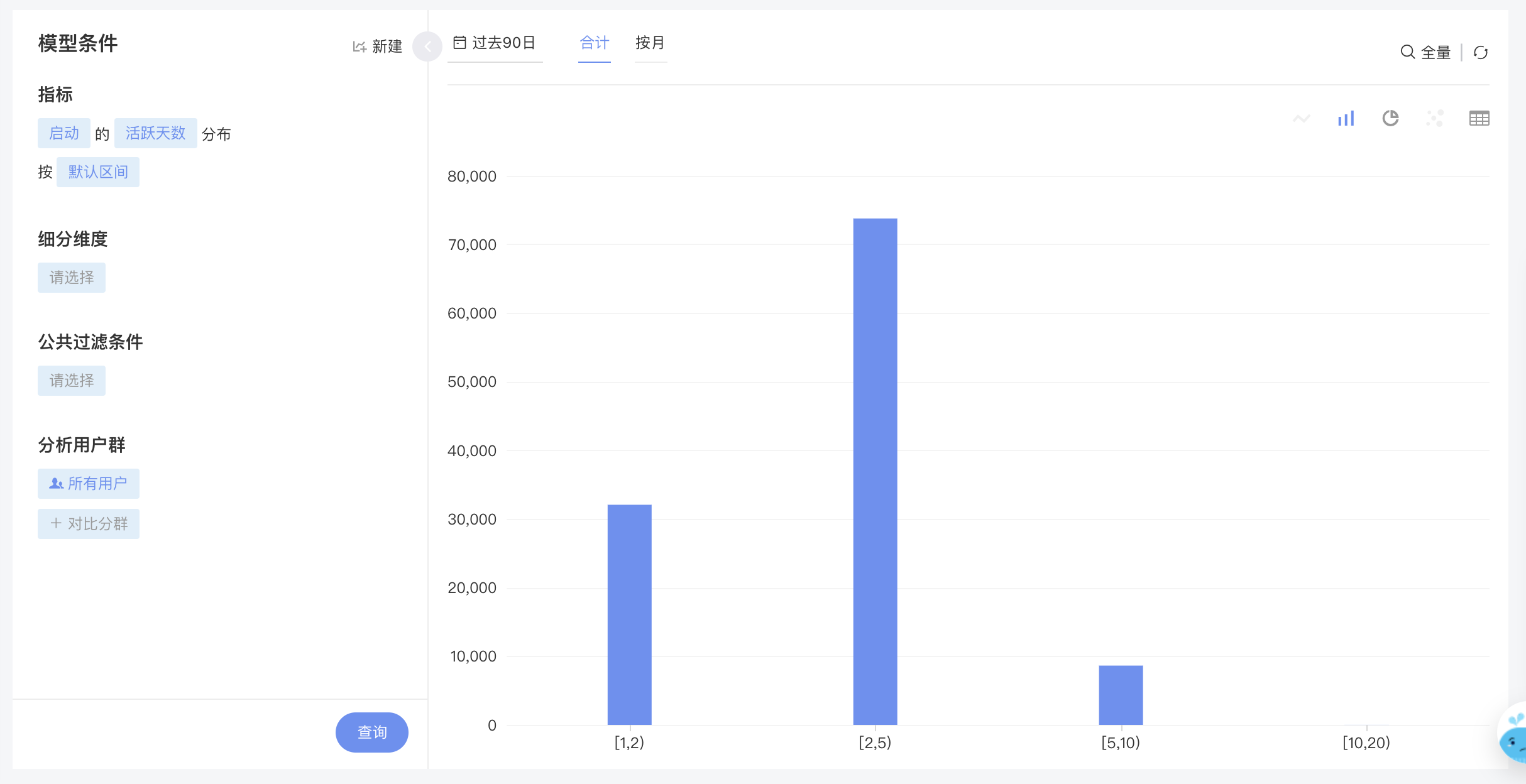This screenshot has height=784, width=1526.
Task: Click the 新建 chart icon button
Action: (x=377, y=46)
